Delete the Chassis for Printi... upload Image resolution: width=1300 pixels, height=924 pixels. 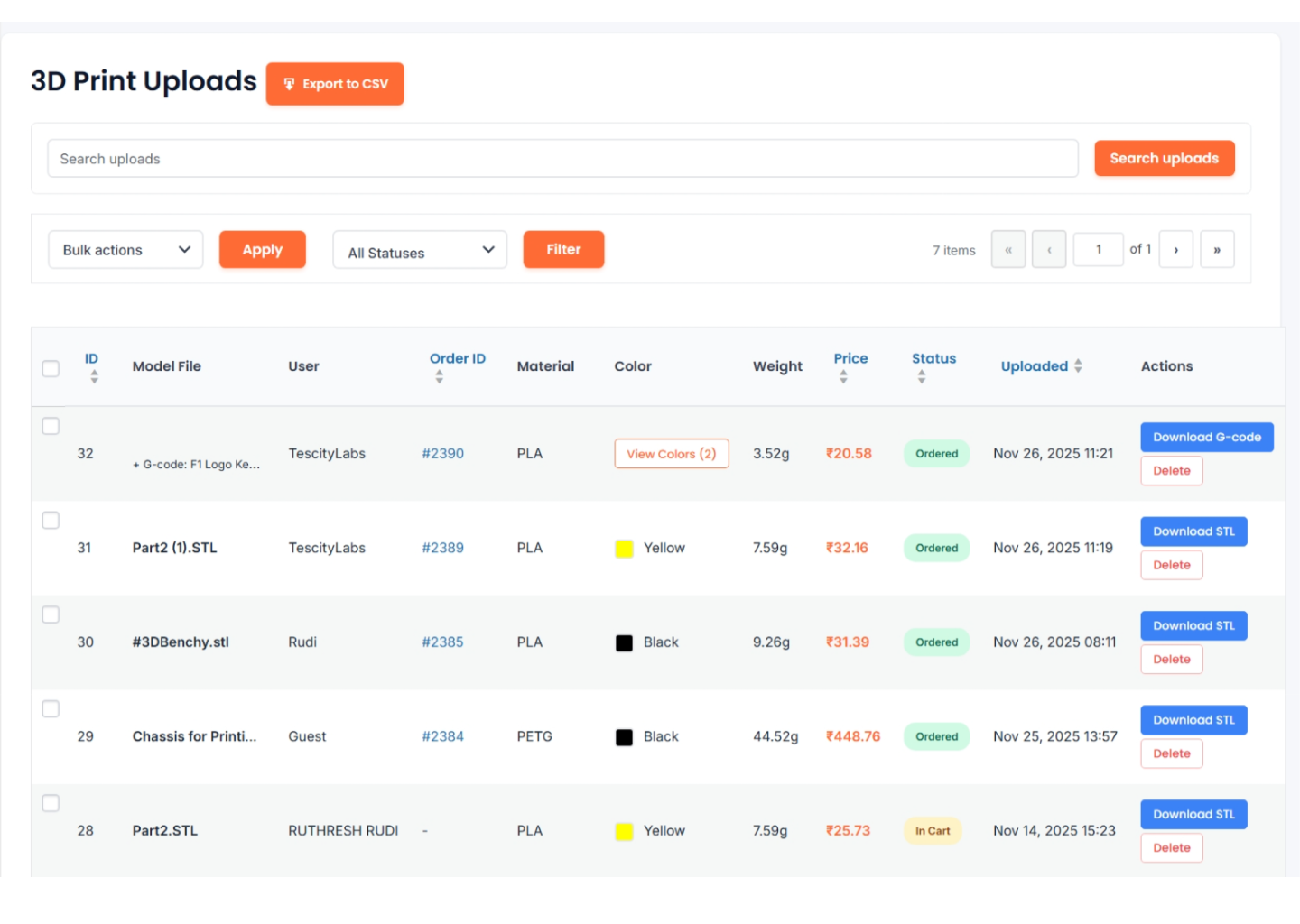pos(1171,753)
